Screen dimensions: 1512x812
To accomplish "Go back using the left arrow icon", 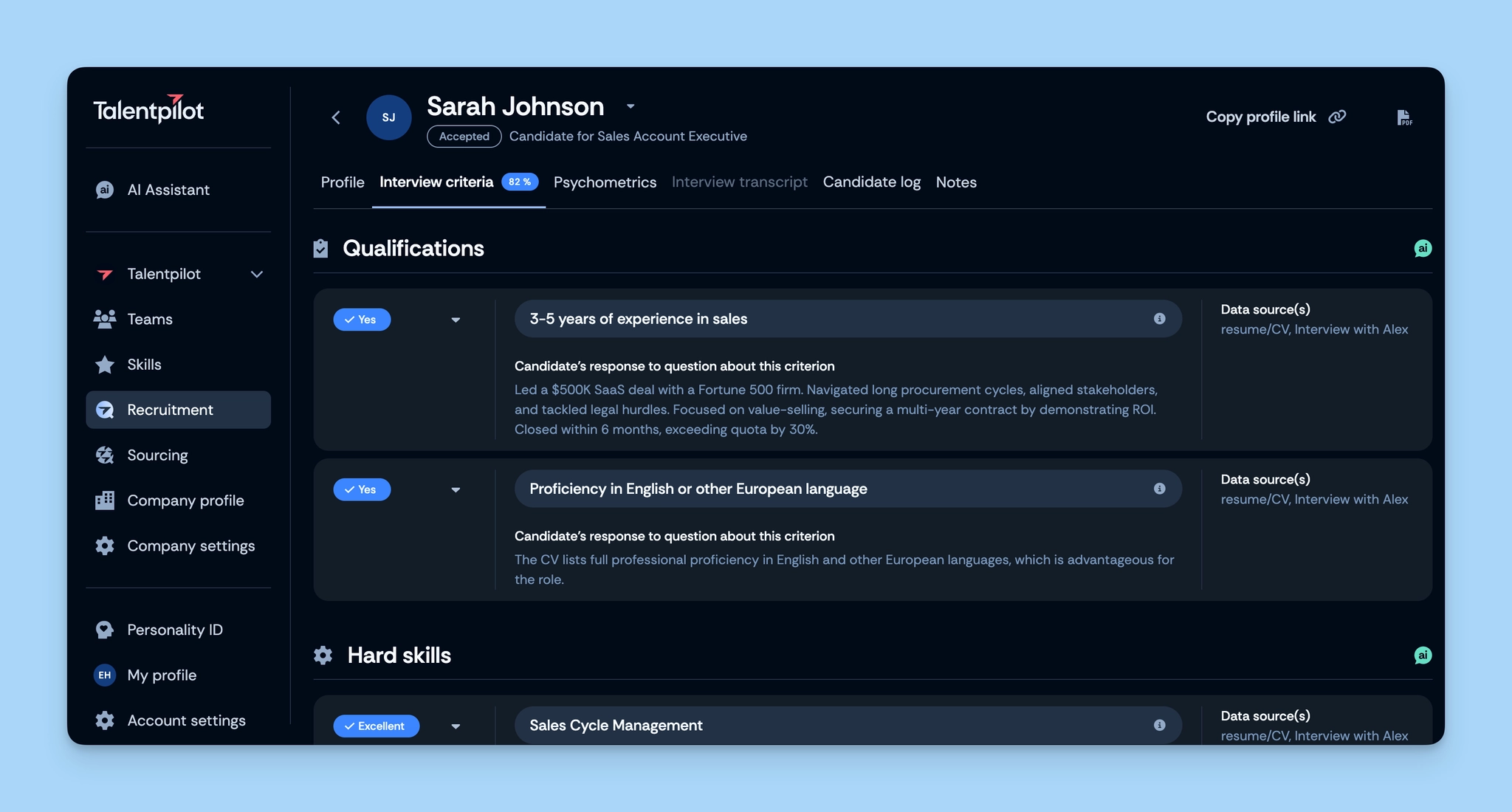I will pyautogui.click(x=336, y=117).
